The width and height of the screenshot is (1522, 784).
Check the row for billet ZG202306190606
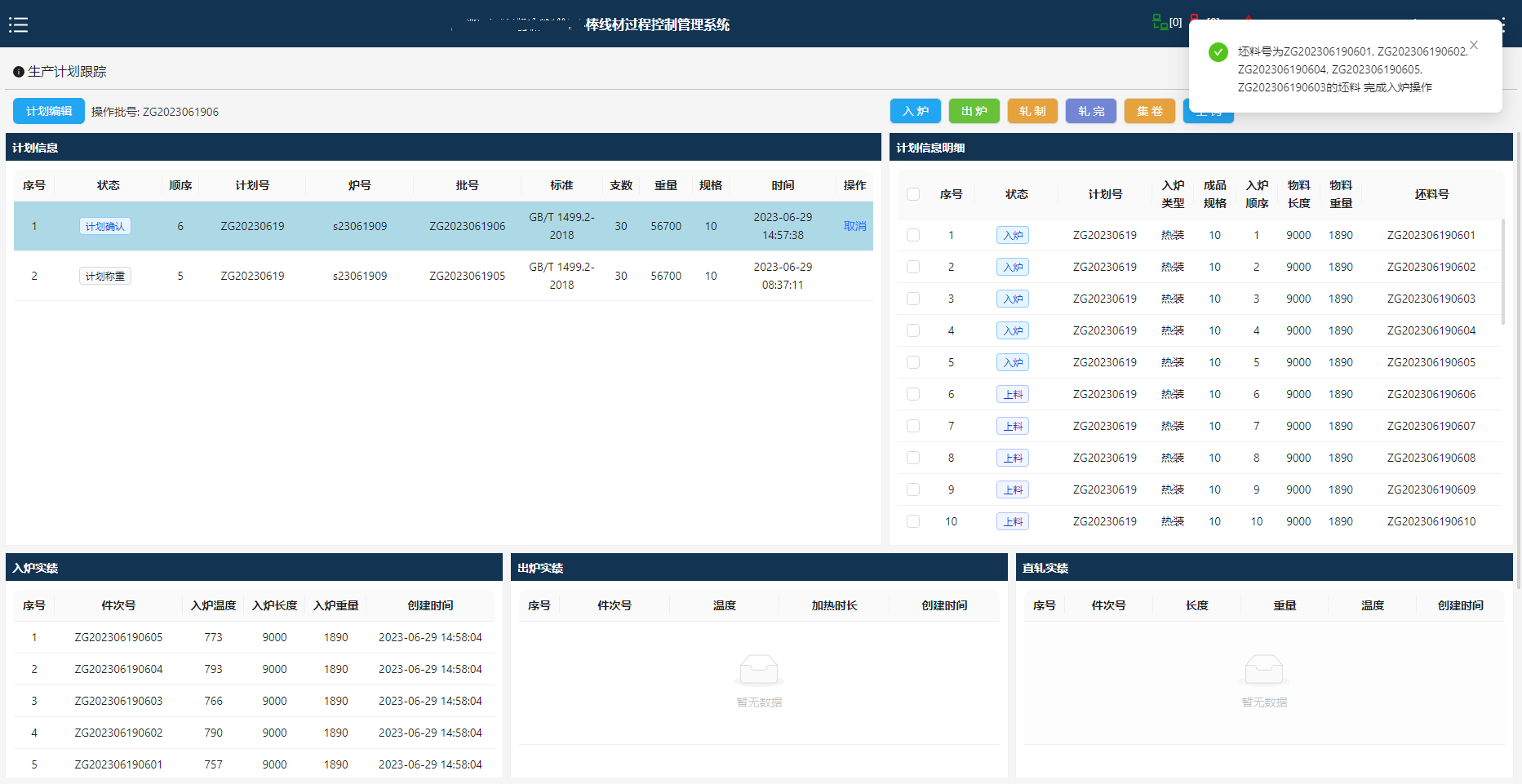[913, 394]
